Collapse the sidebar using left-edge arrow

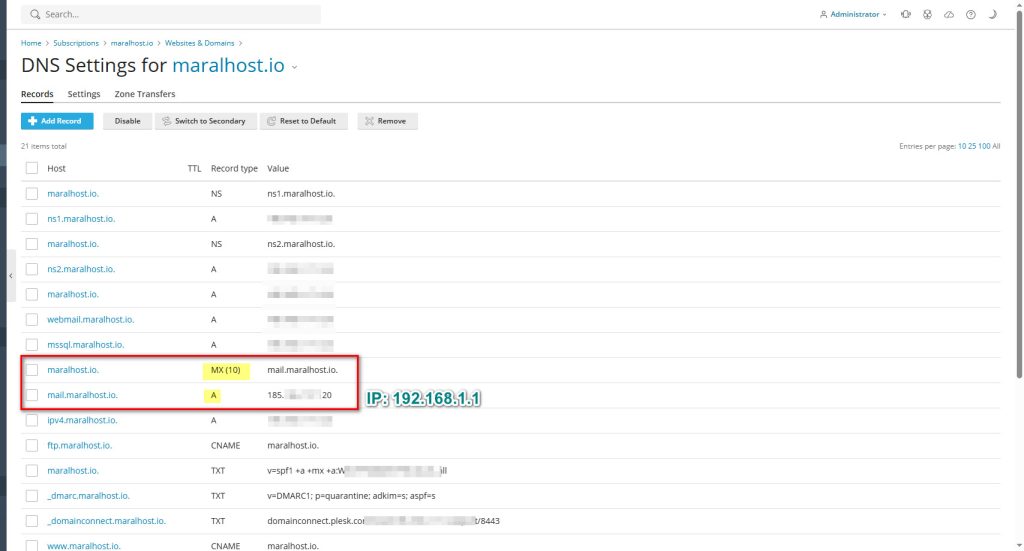tap(11, 275)
